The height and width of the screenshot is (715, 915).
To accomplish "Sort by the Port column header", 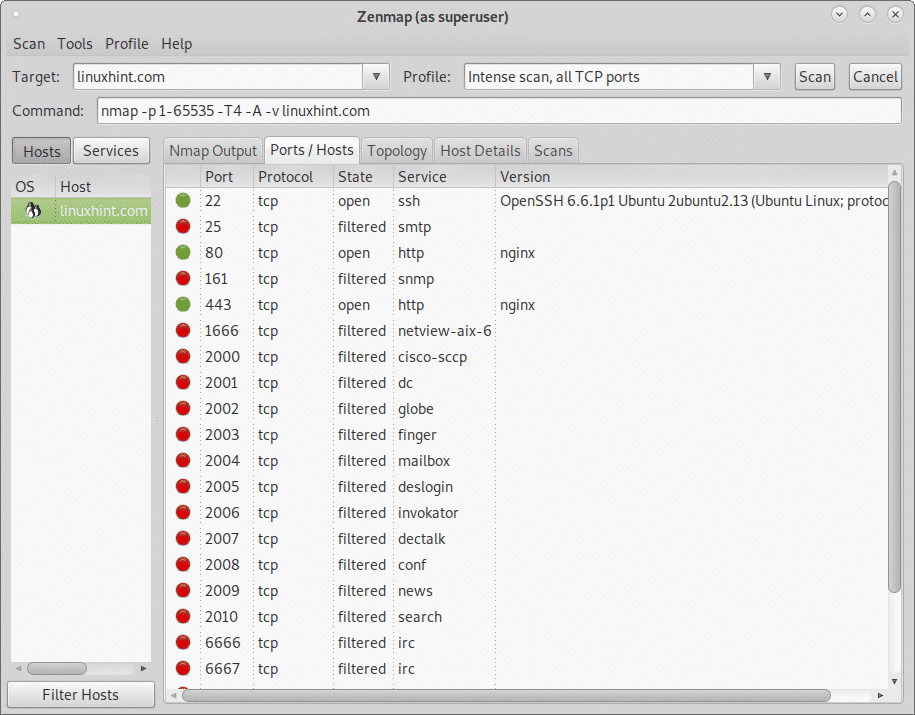I will click(227, 177).
